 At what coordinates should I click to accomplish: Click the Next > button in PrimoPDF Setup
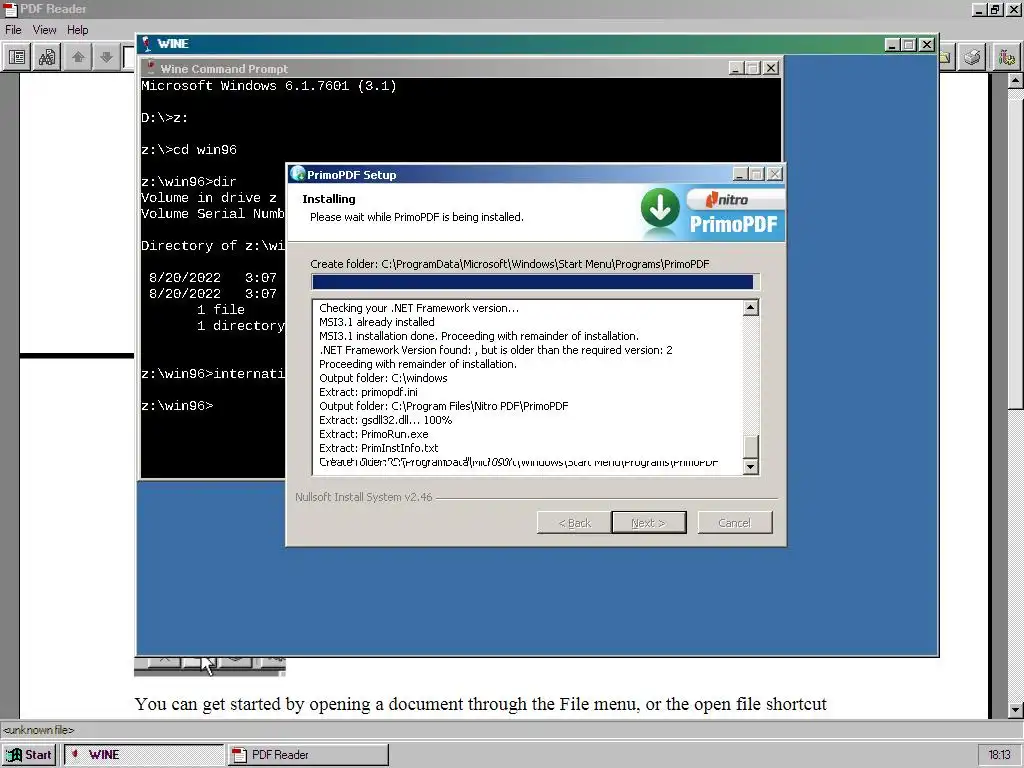648,522
